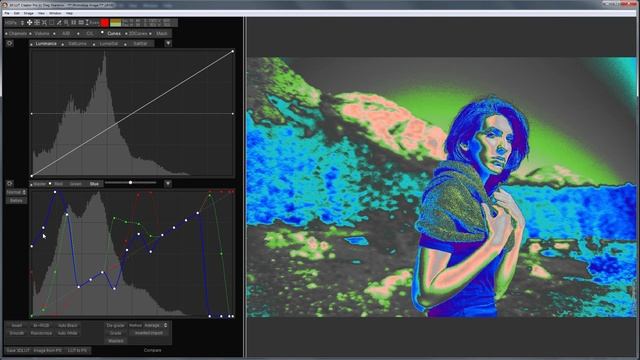
Task: Click the portrait preview image
Action: click(x=441, y=187)
